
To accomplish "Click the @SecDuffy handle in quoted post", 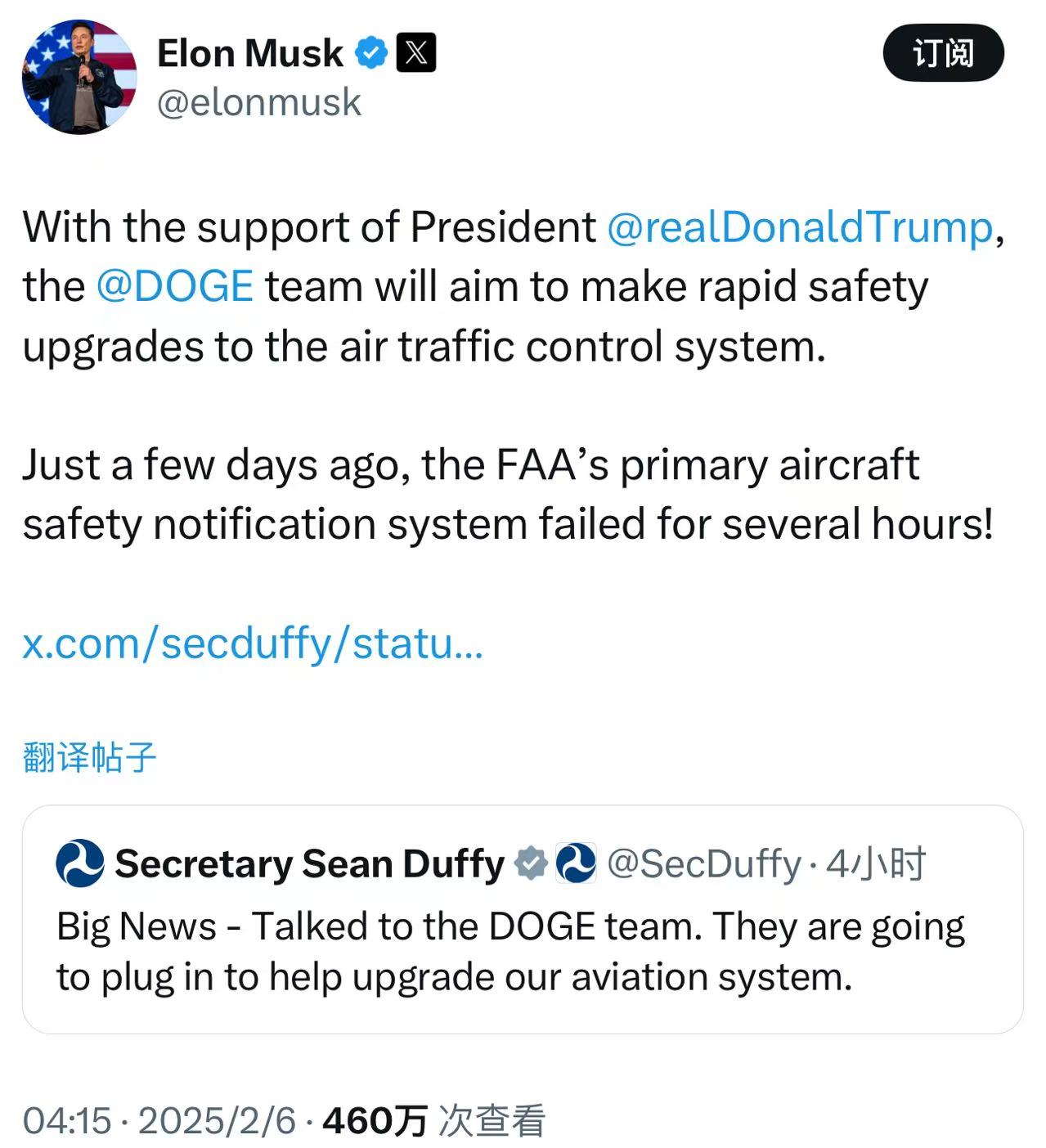I will [704, 863].
